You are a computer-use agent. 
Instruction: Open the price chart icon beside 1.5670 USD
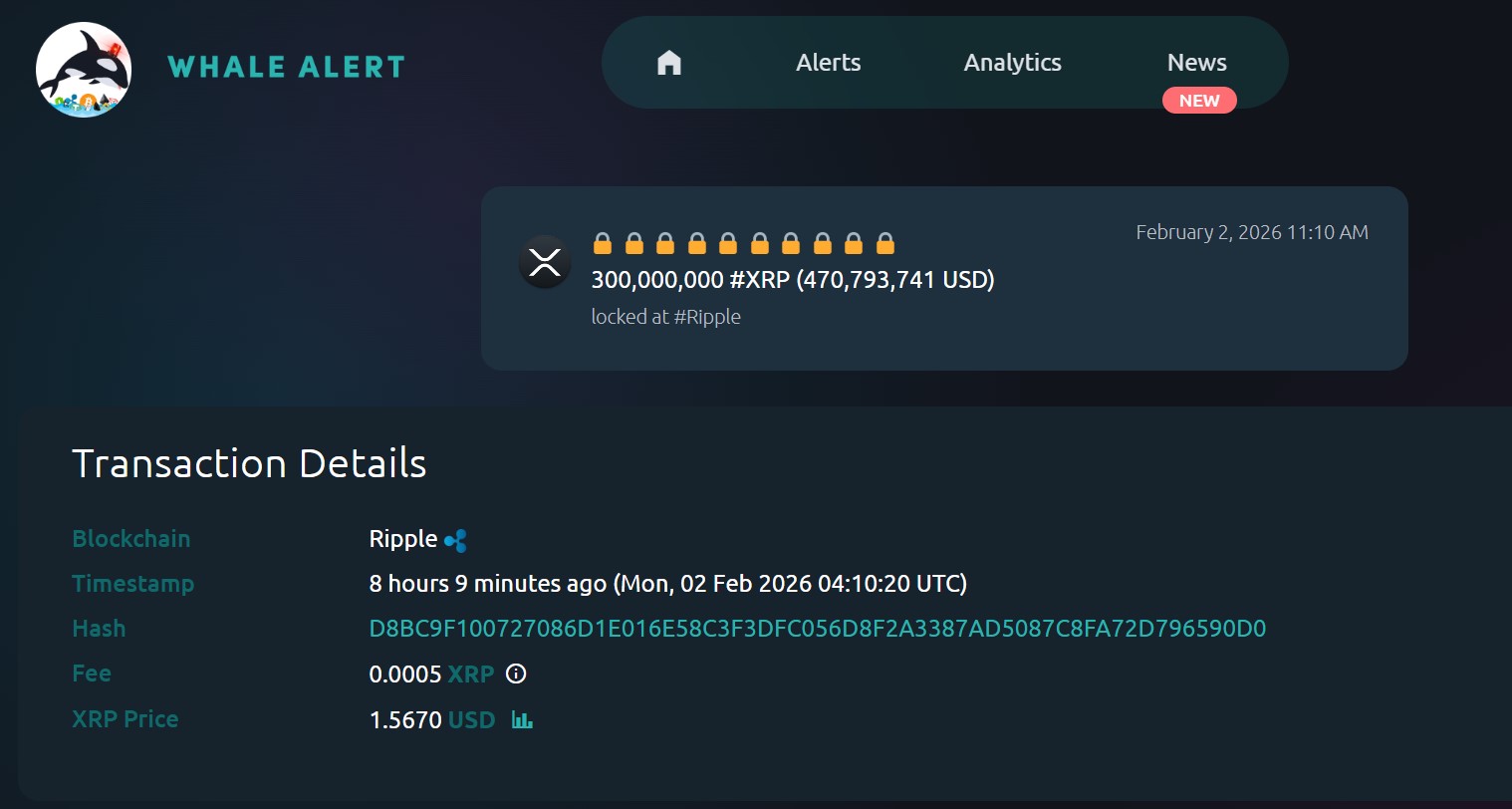coord(524,719)
